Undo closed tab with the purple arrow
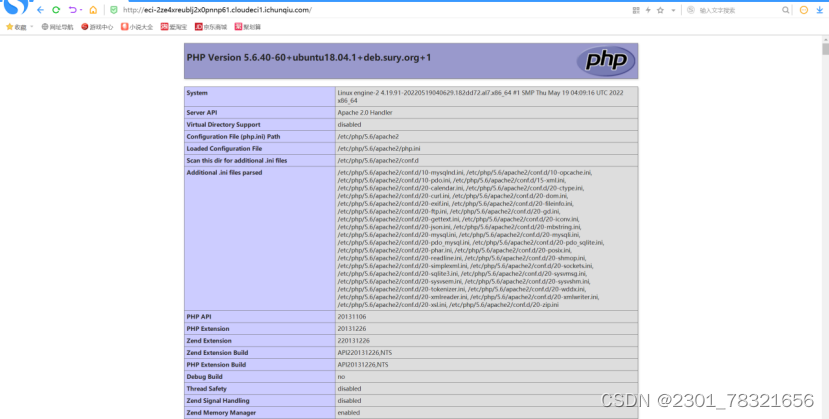The width and height of the screenshot is (829, 419). (x=73, y=10)
